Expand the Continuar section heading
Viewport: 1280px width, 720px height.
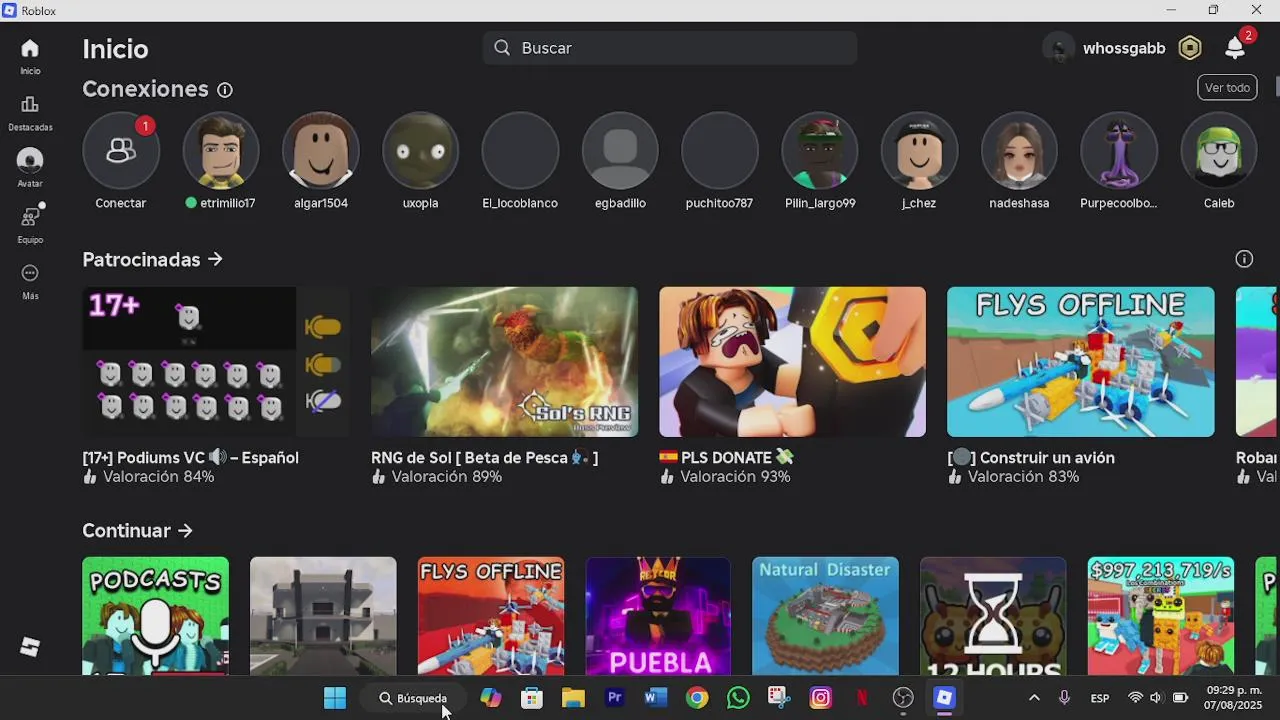(x=137, y=531)
